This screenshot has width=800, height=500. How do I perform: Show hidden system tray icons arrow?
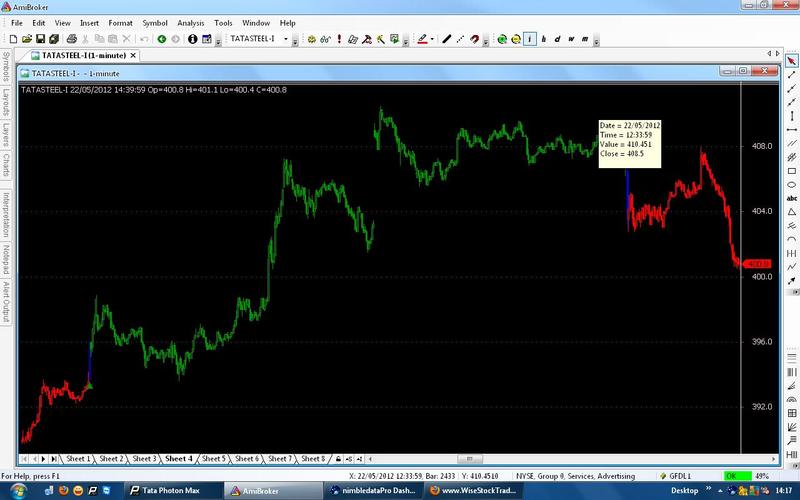720,491
